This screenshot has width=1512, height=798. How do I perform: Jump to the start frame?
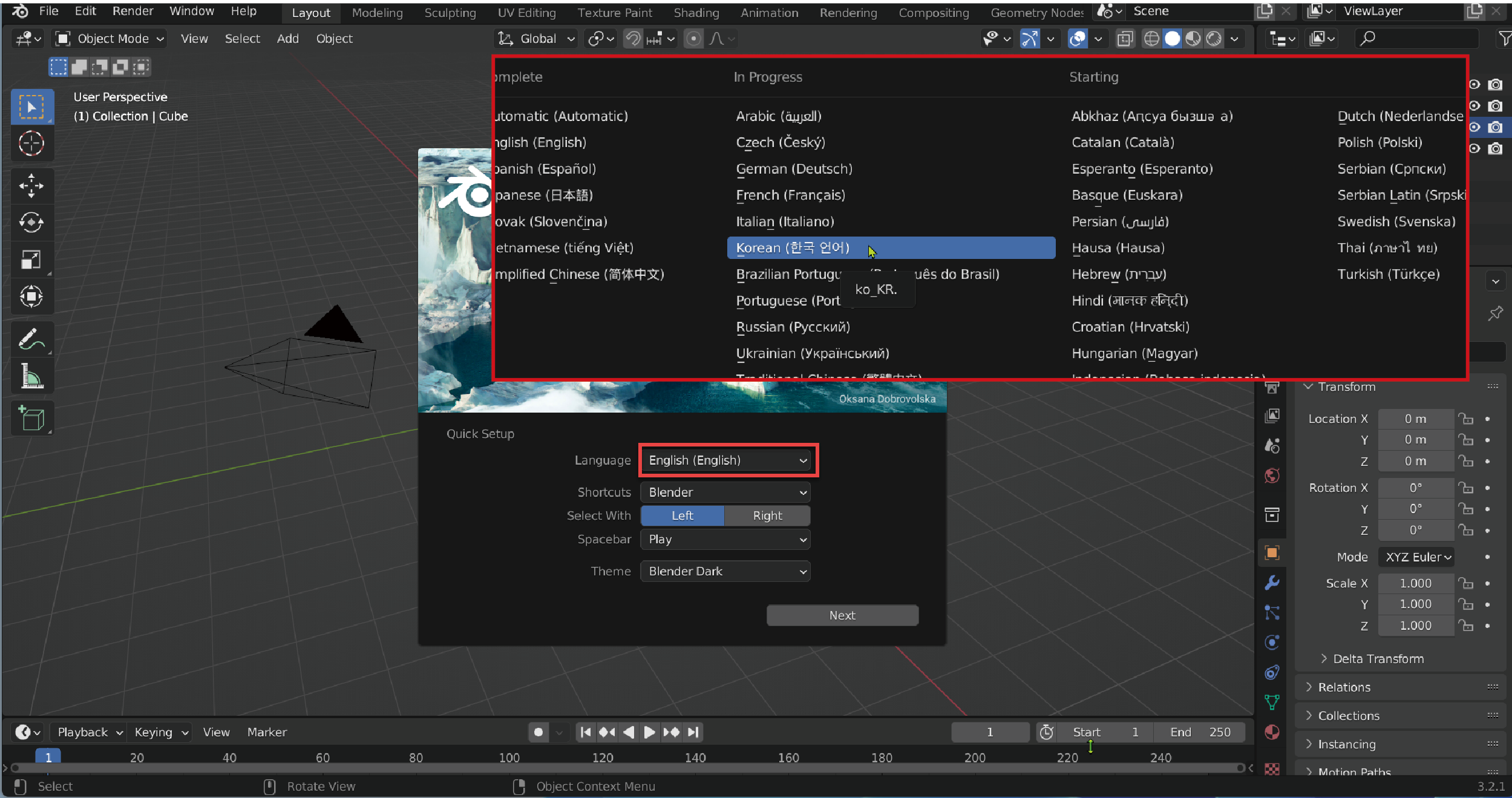click(585, 732)
